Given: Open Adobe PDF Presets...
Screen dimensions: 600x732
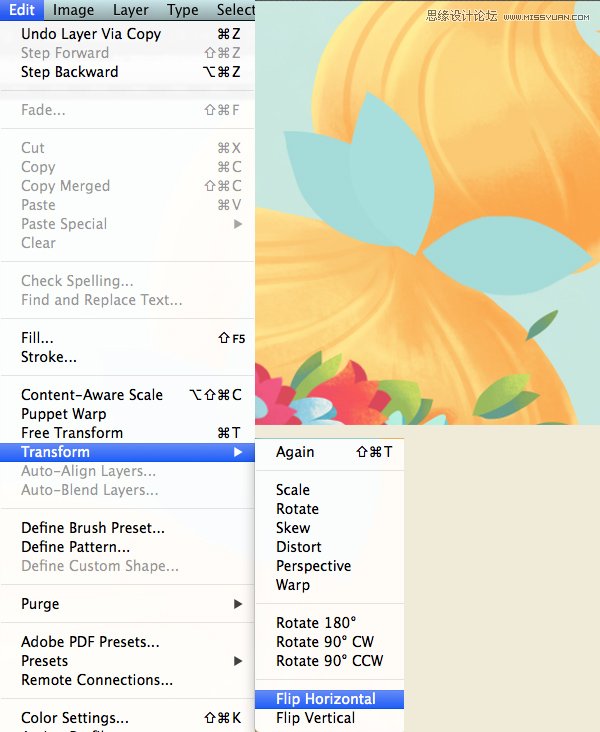Looking at the screenshot, I should pyautogui.click(x=127, y=642).
